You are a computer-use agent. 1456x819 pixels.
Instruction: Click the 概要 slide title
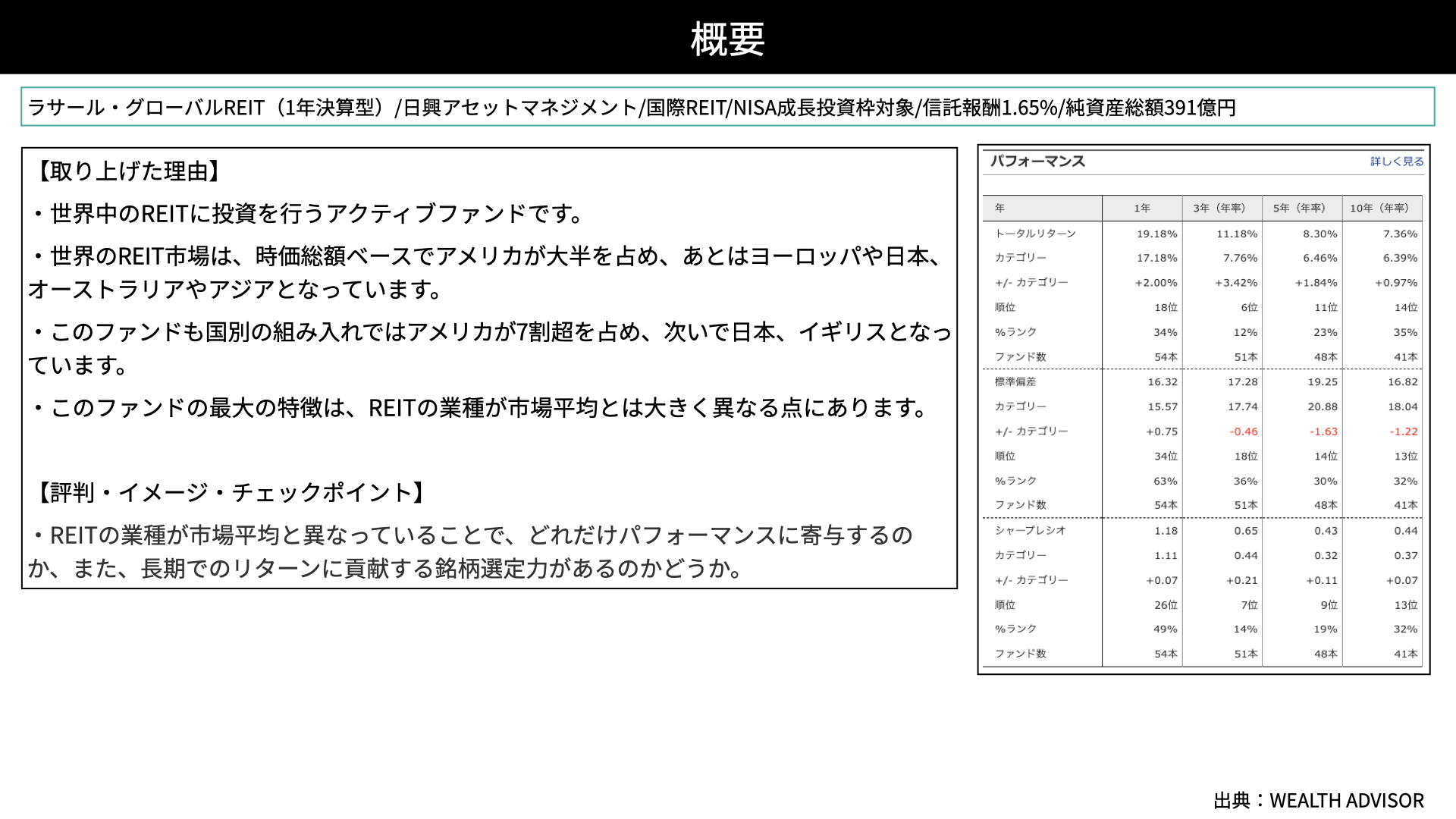(x=728, y=38)
